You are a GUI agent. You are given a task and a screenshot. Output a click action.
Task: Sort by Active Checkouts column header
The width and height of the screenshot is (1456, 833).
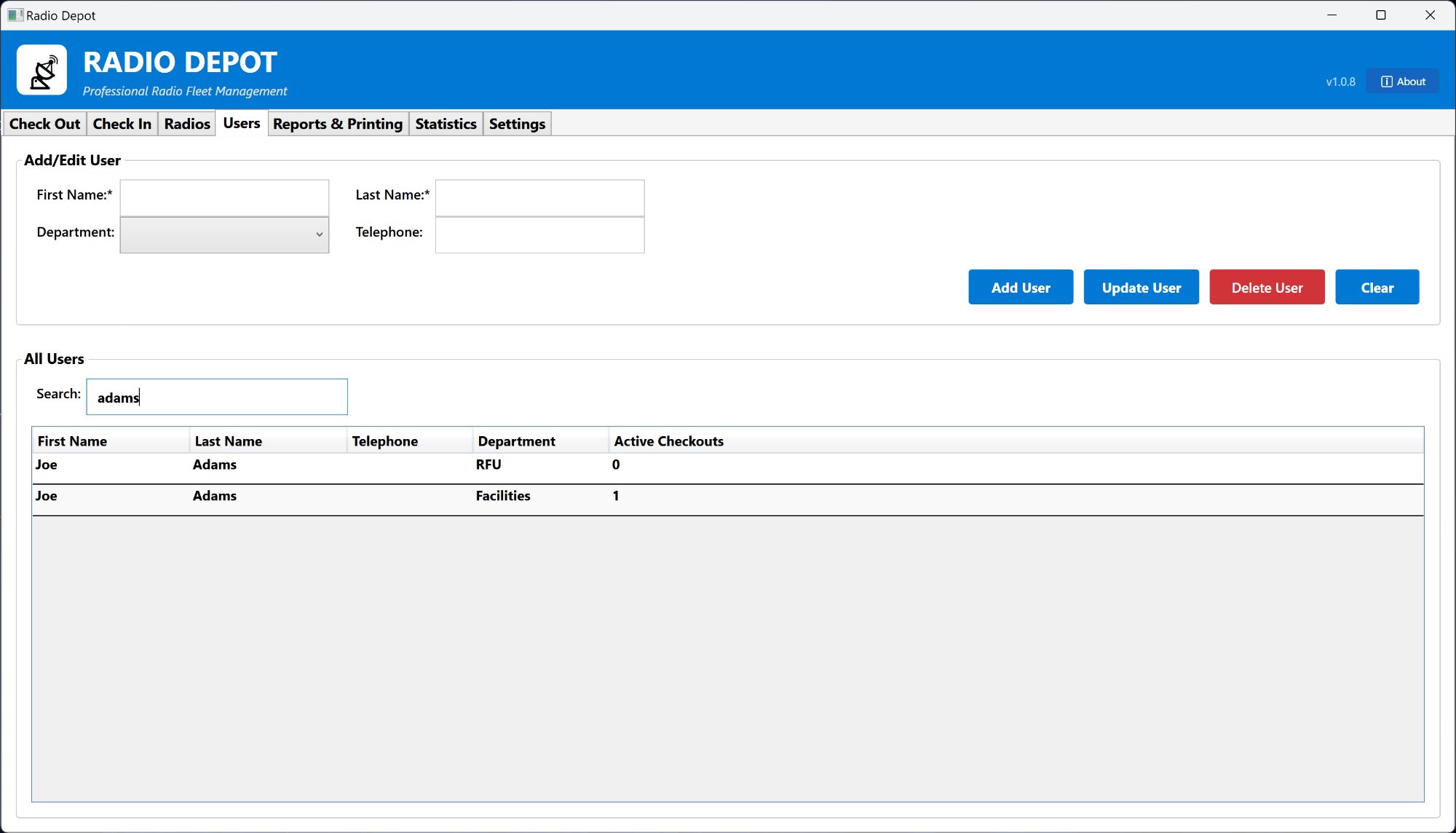click(x=668, y=441)
